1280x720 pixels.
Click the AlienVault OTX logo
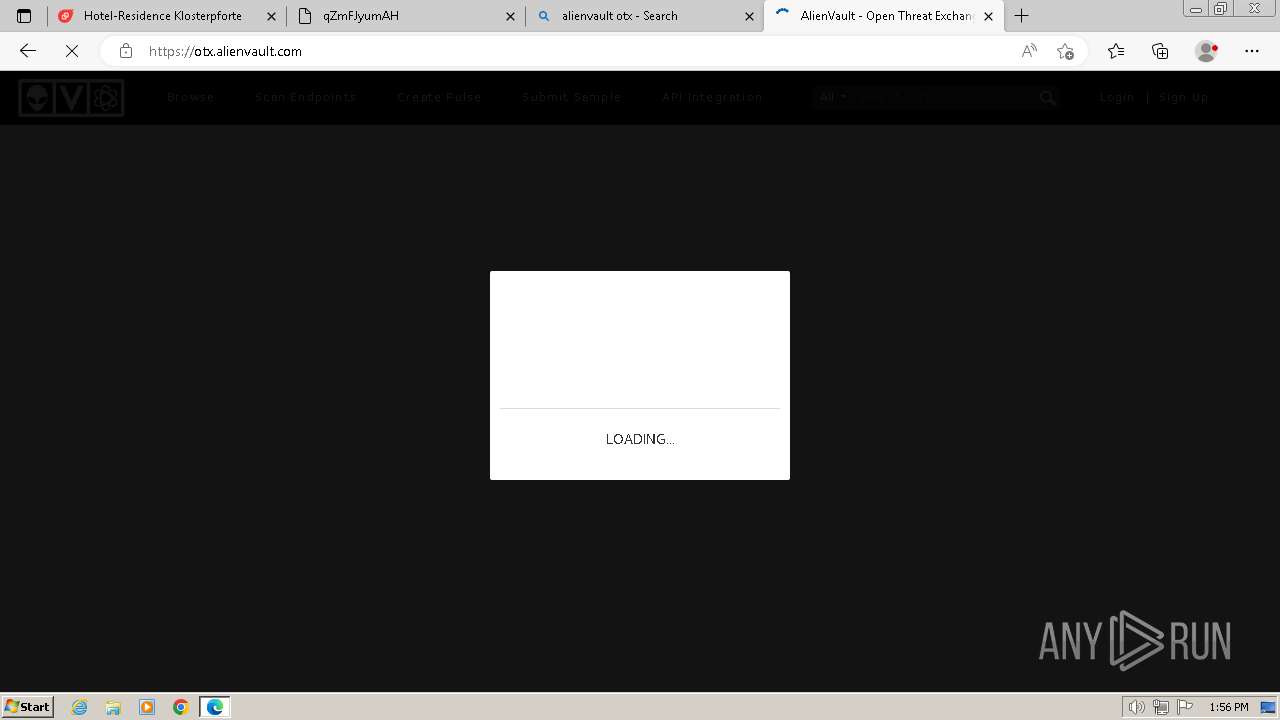71,98
